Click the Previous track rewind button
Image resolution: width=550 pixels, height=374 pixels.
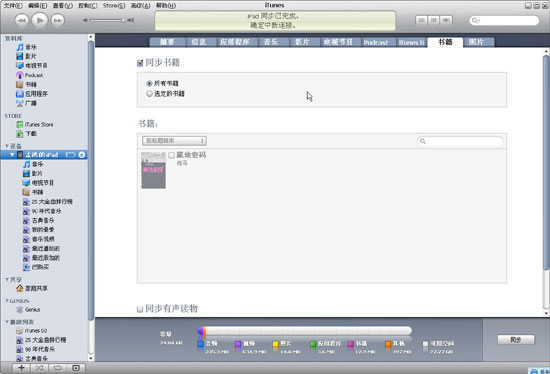pos(21,20)
